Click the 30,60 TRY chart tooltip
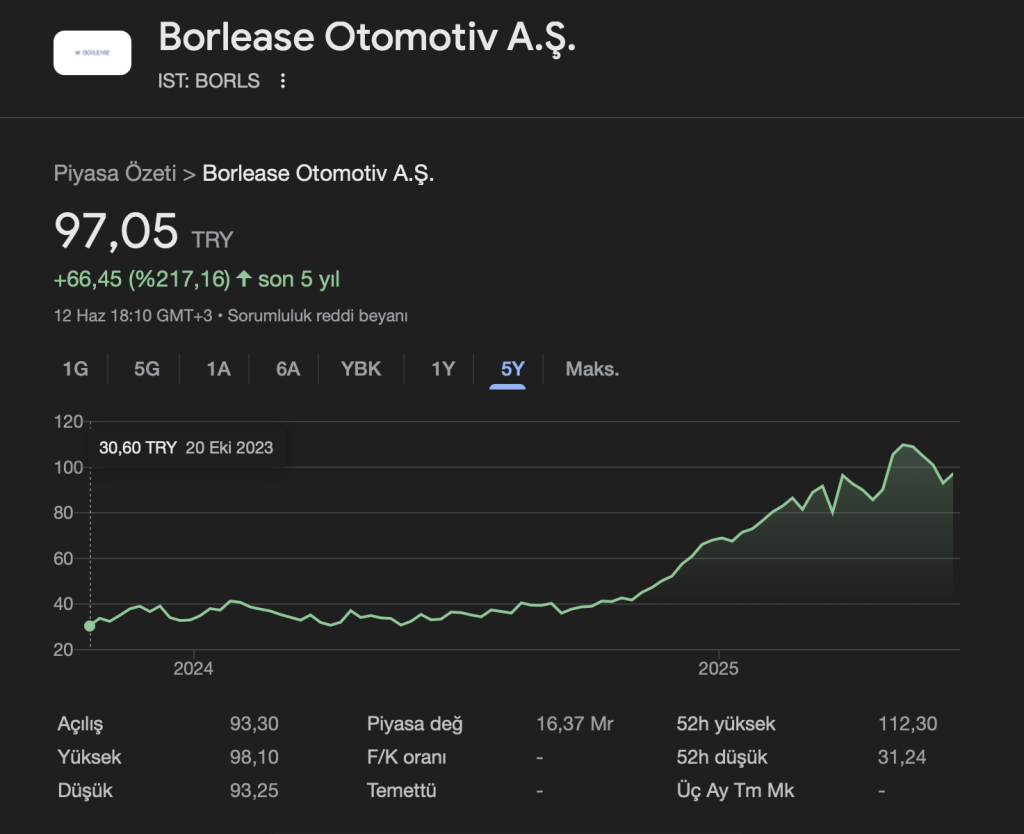 pyautogui.click(x=186, y=448)
